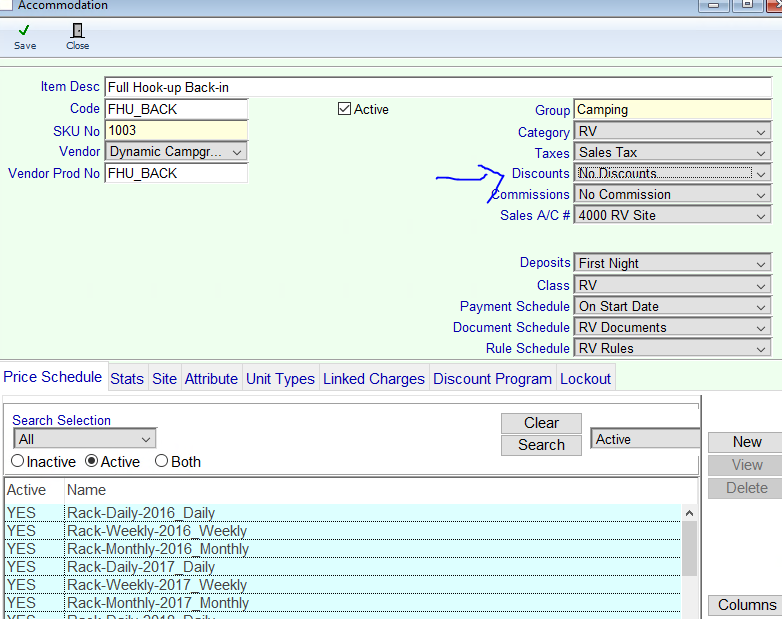Click the View button
The width and height of the screenshot is (782, 619).
(747, 465)
